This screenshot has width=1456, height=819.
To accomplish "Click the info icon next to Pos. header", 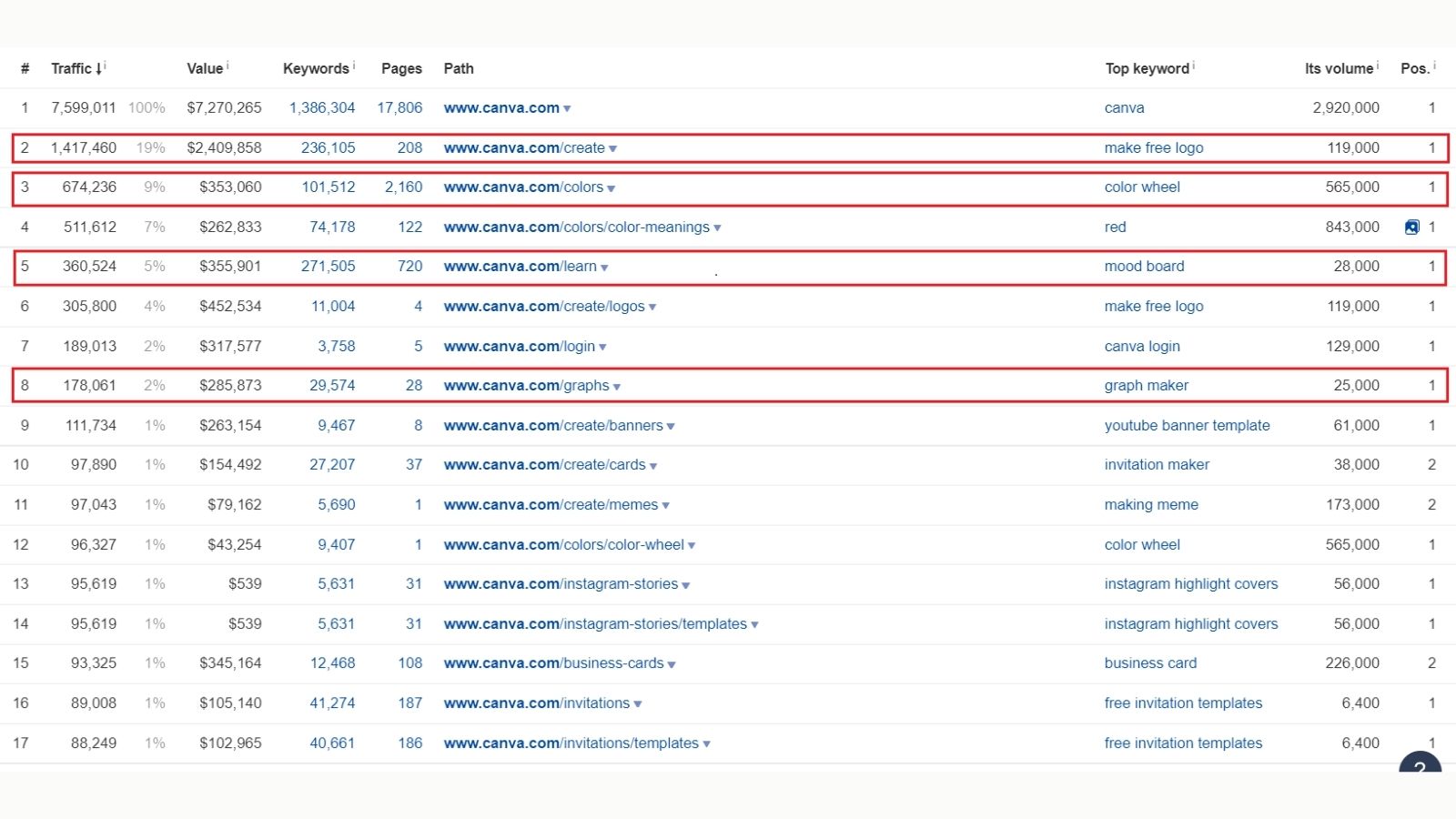I will coord(1435,65).
